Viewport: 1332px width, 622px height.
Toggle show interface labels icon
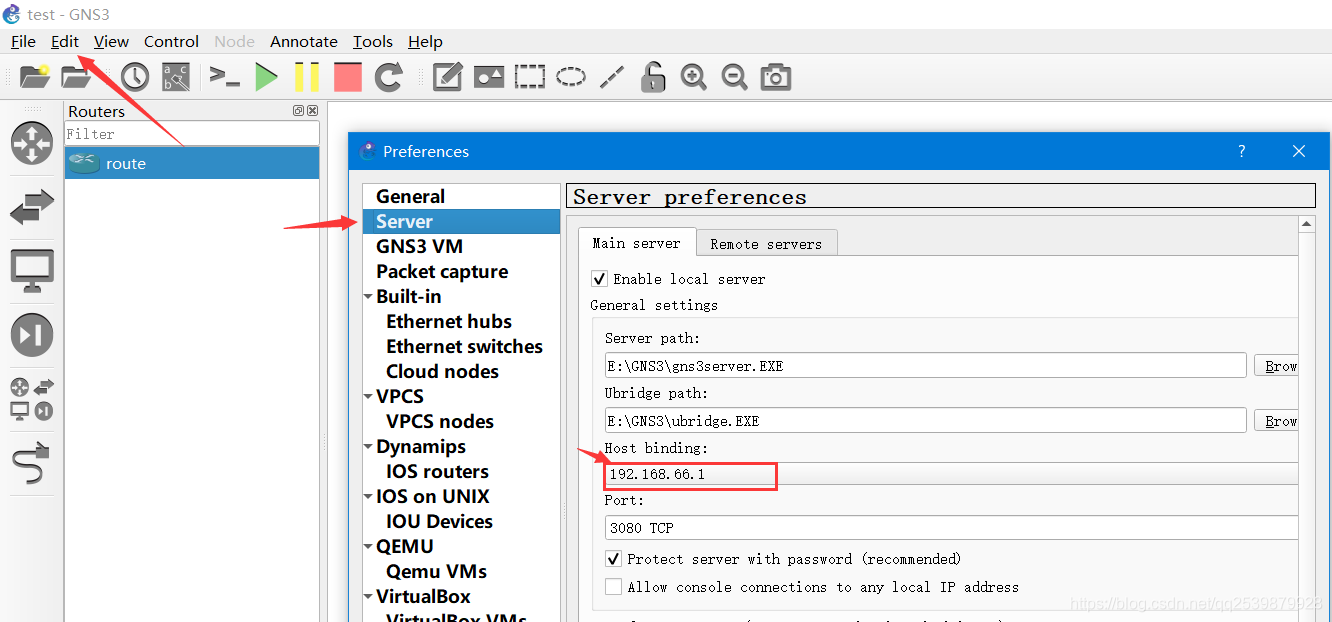176,77
